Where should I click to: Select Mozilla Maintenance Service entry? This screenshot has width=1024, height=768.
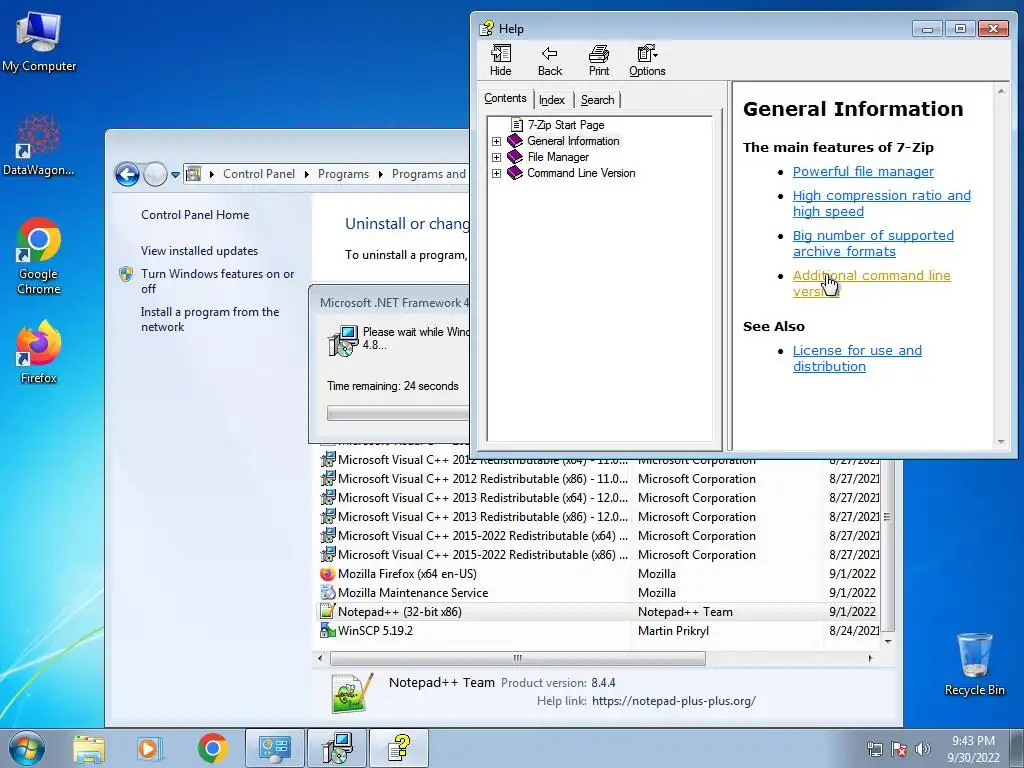[599, 592]
